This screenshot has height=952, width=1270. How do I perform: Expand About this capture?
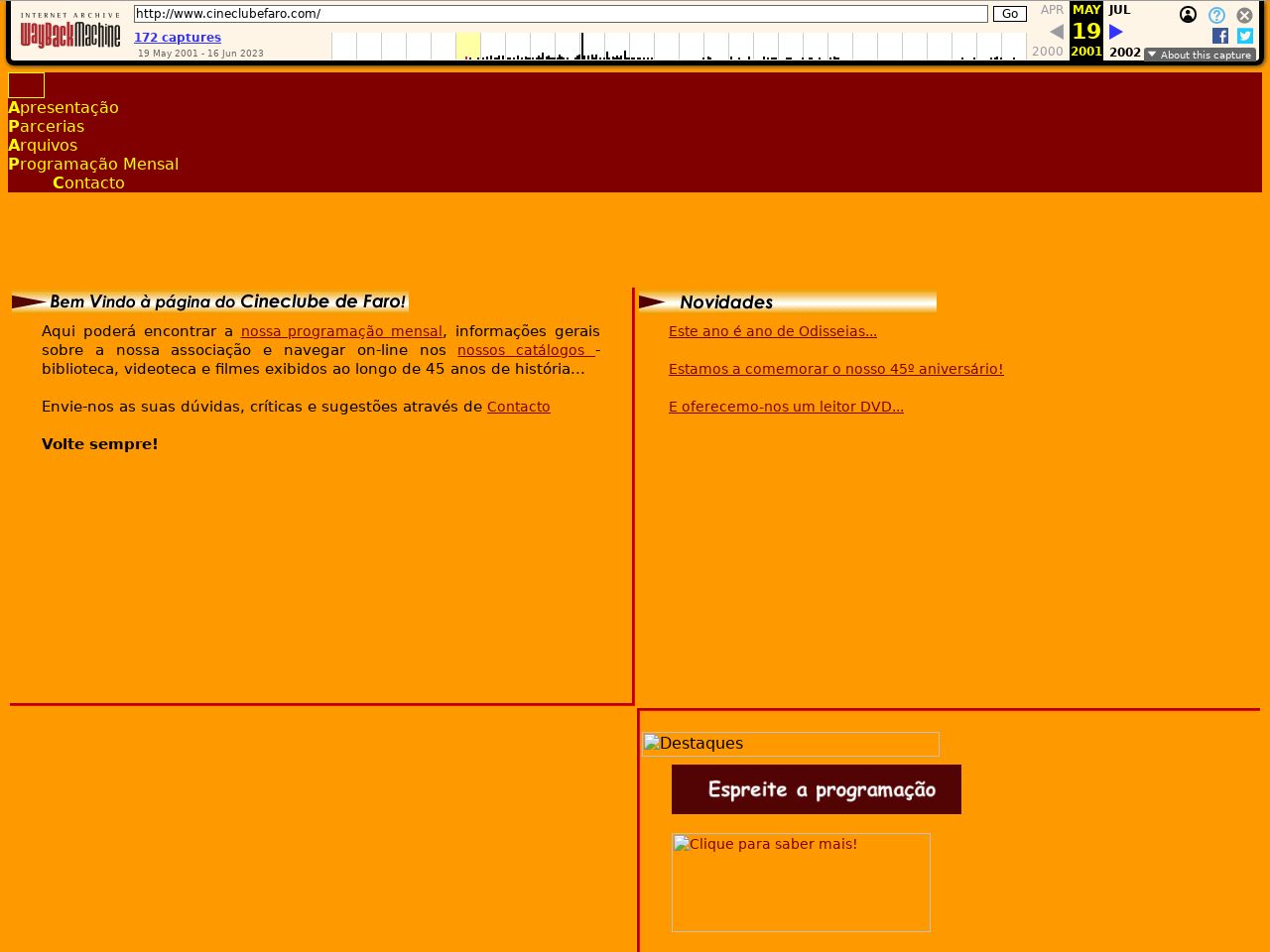click(1199, 55)
